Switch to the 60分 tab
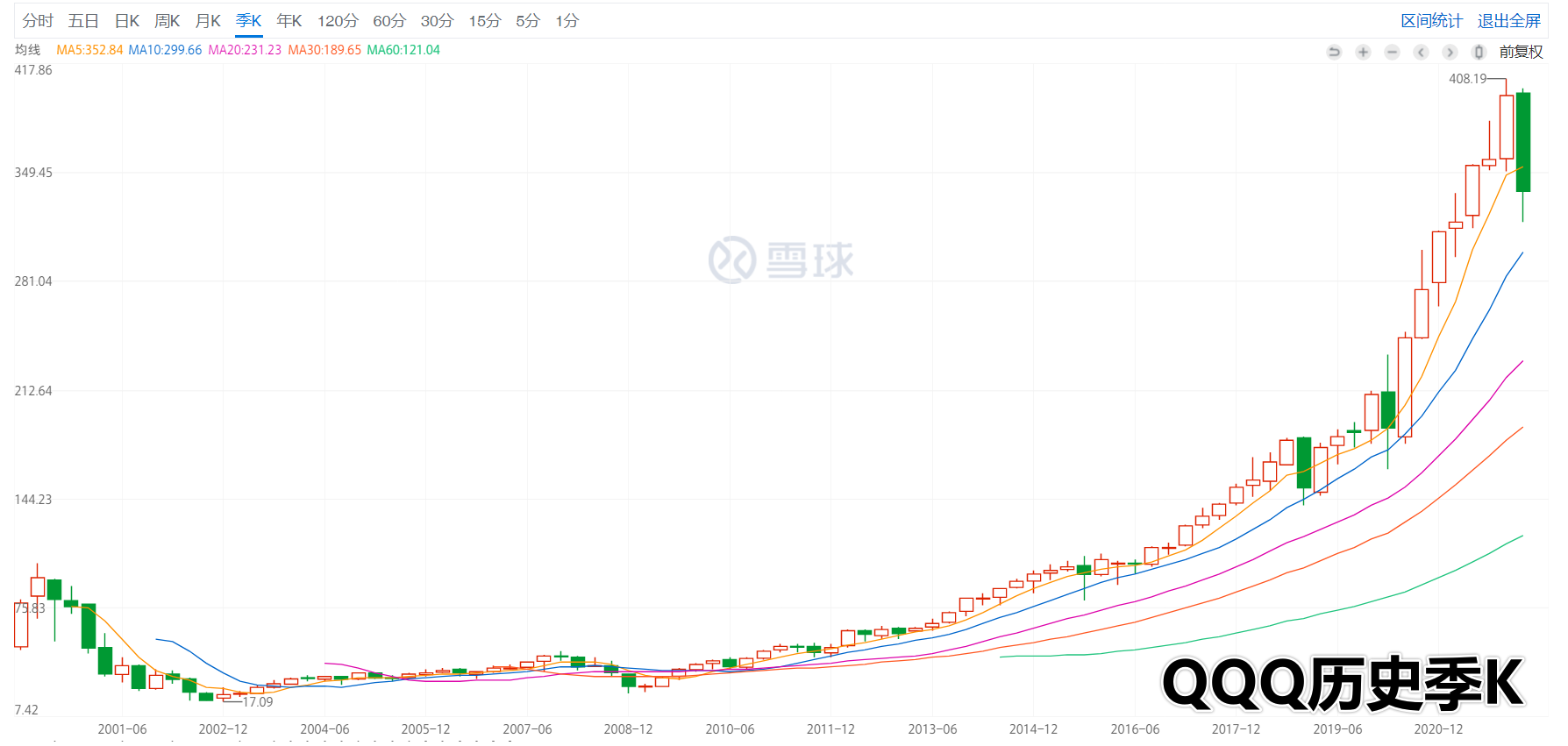This screenshot has width=1568, height=746. 389,21
